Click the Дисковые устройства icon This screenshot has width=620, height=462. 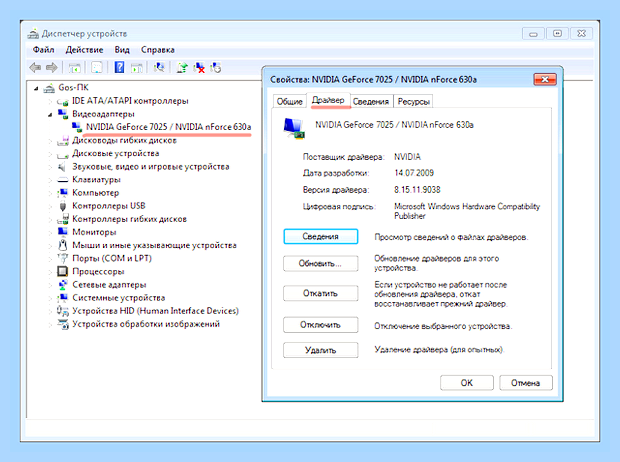click(x=63, y=153)
